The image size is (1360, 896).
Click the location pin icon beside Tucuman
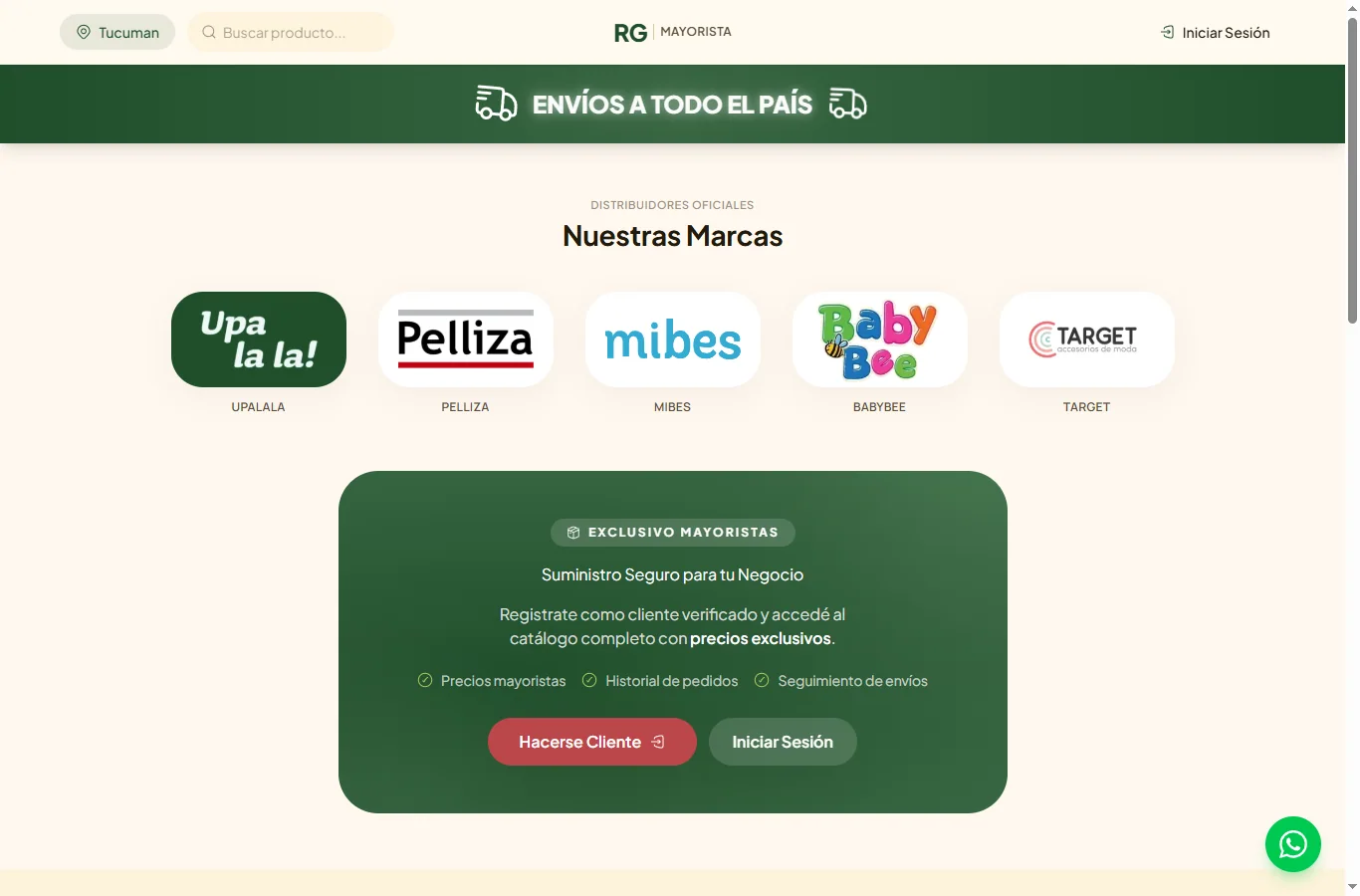click(x=84, y=32)
